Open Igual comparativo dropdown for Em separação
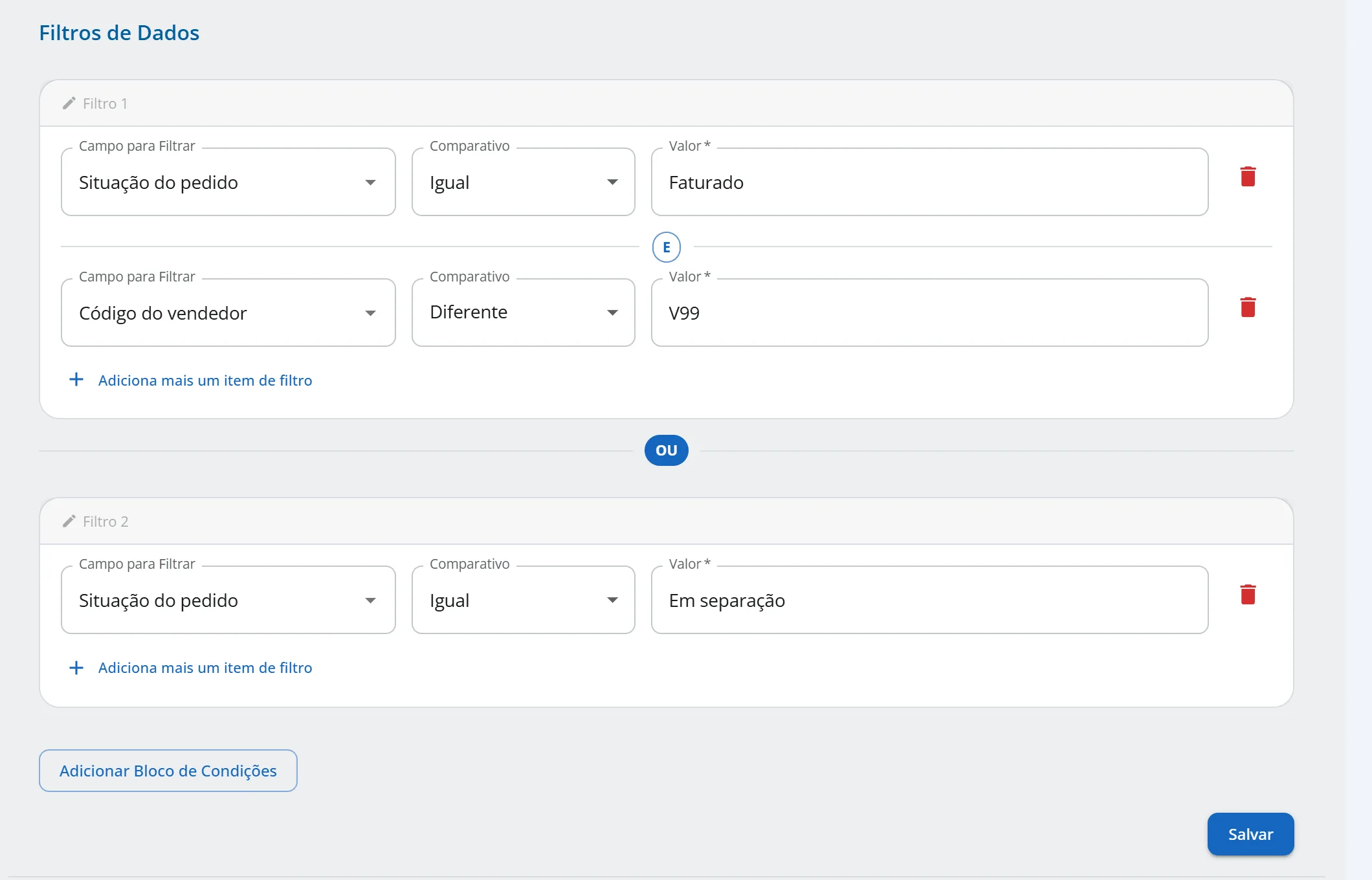Image resolution: width=1372 pixels, height=880 pixels. (x=524, y=600)
